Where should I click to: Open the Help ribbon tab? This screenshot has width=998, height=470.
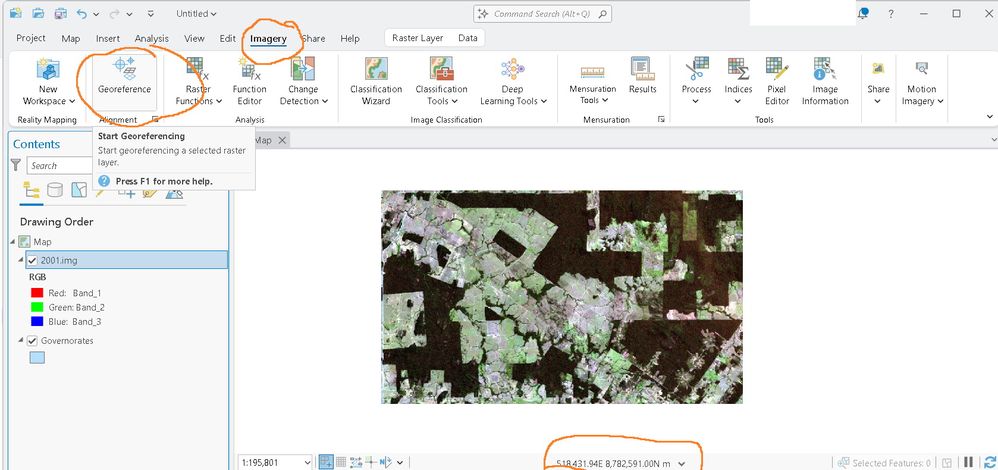[x=349, y=38]
